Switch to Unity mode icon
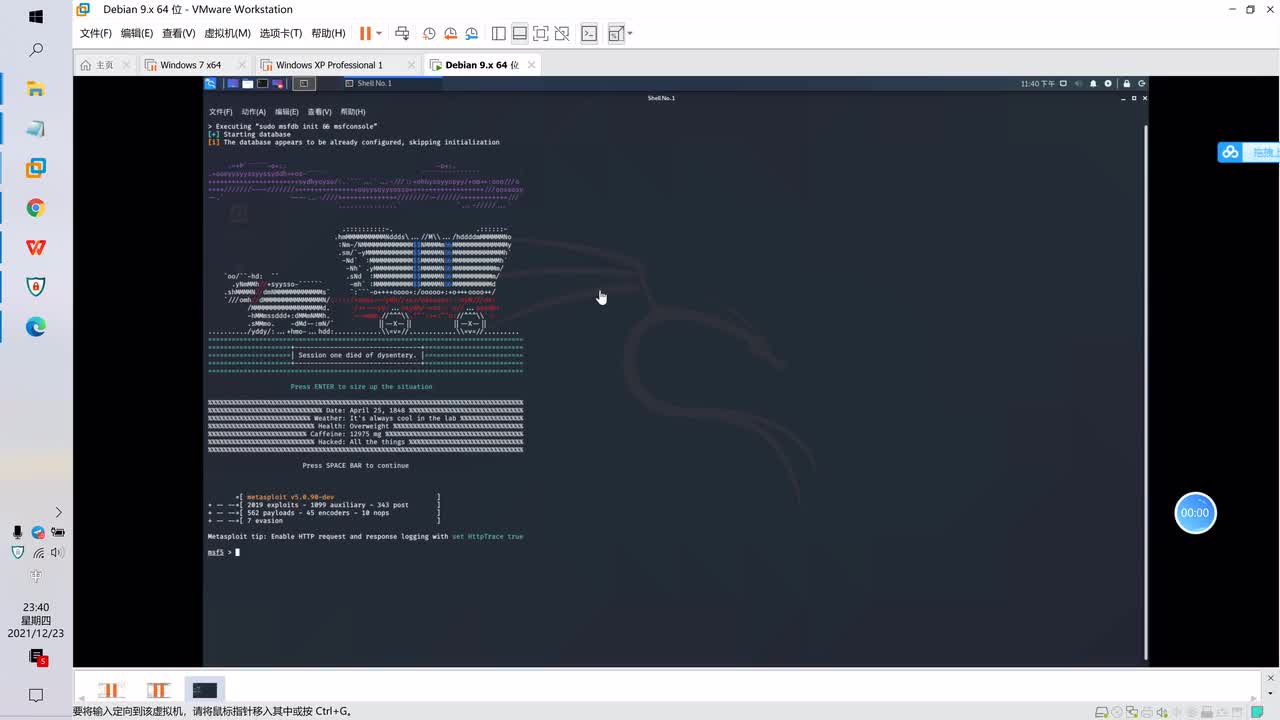 (x=562, y=33)
